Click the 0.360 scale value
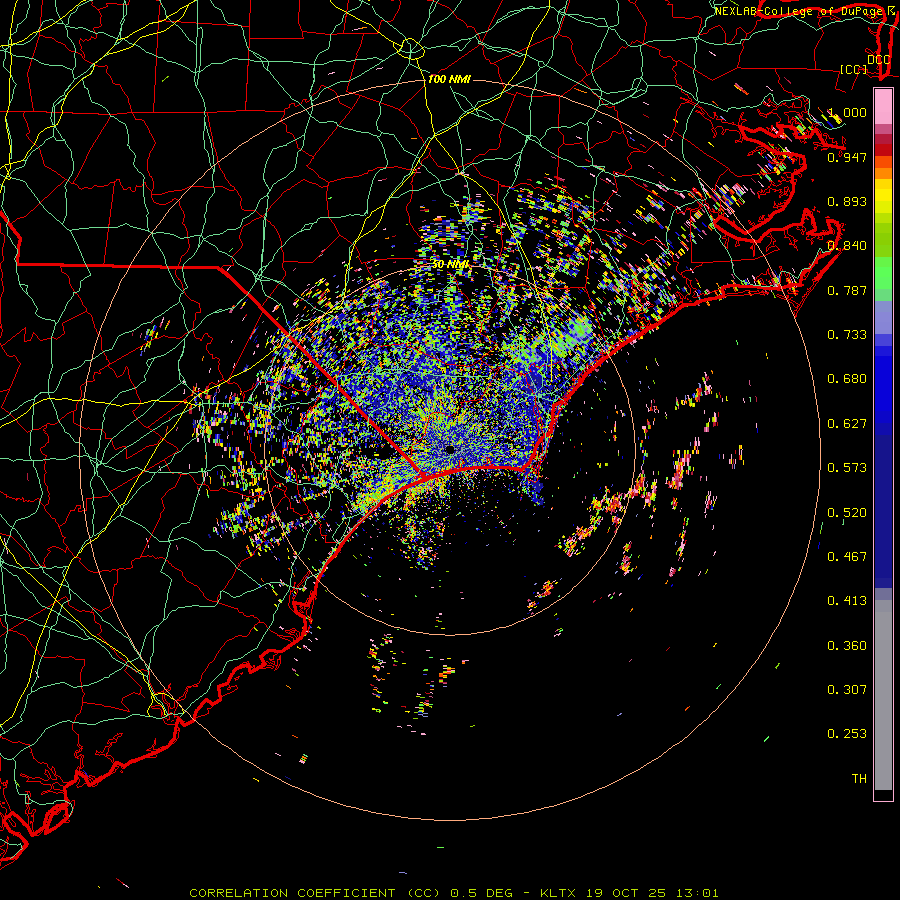900x900 pixels. pos(847,646)
